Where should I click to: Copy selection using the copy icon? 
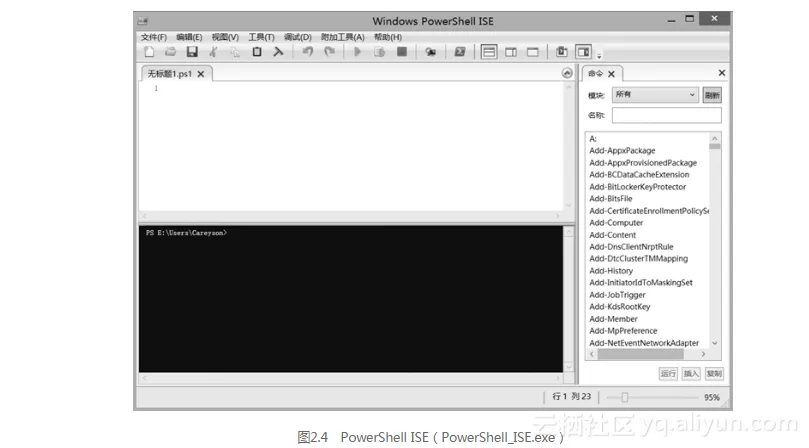pyautogui.click(x=235, y=52)
